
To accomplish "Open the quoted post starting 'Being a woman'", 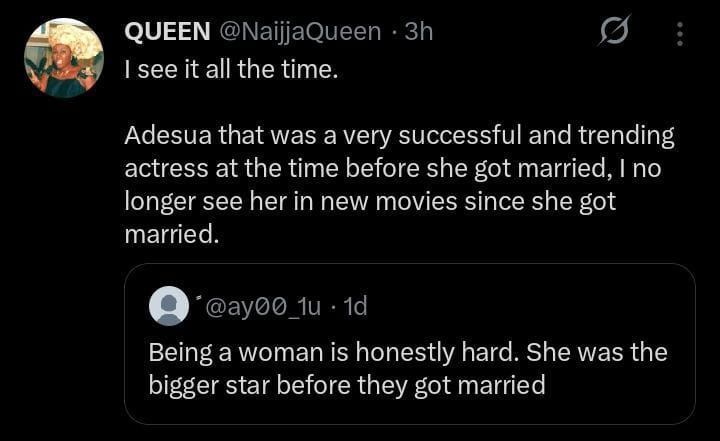I will [x=408, y=368].
